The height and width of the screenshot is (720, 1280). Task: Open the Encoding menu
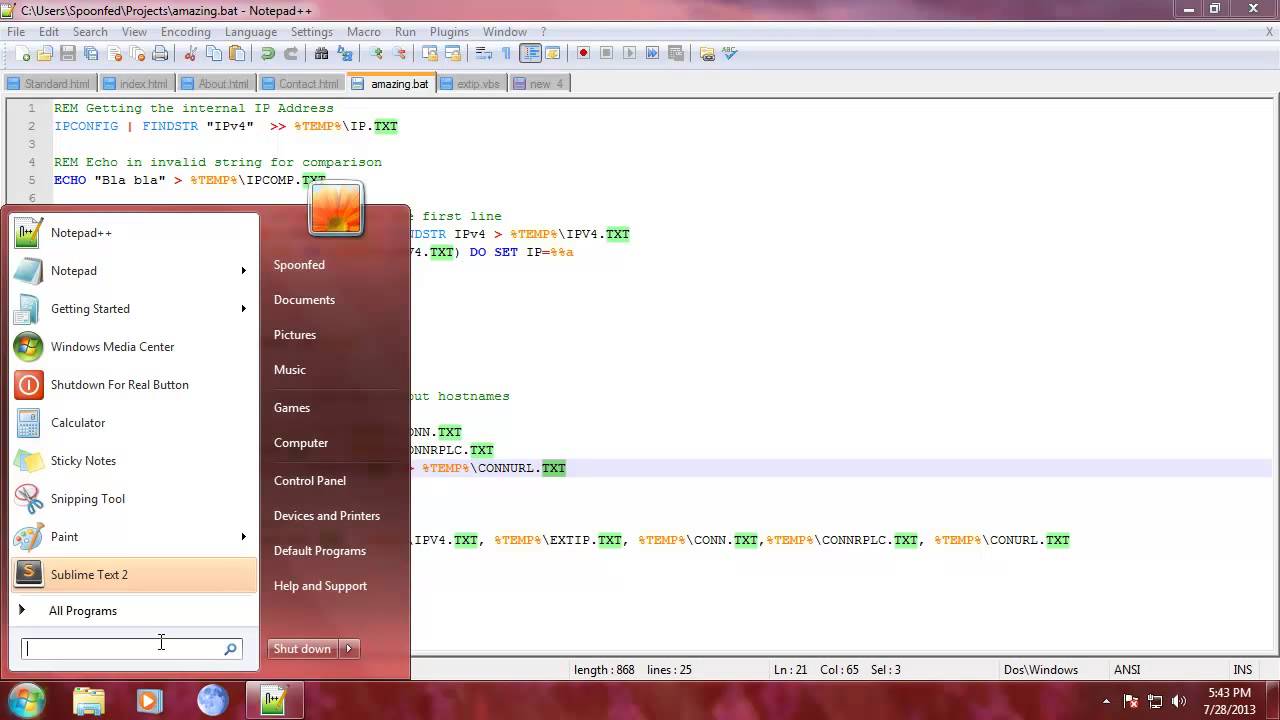[x=185, y=32]
